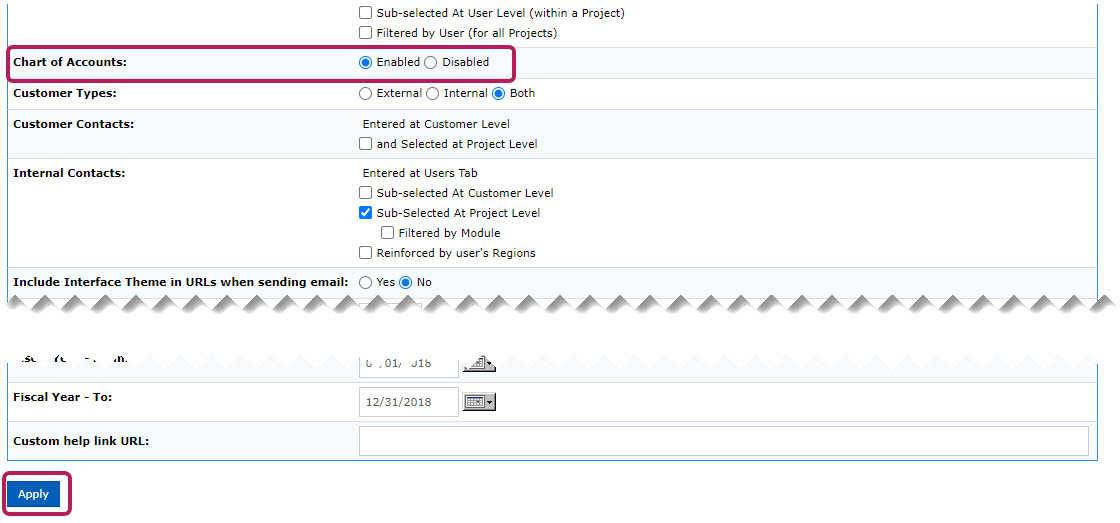Screen dimensions: 1120x523
Task: Choose External customer type
Action: (x=366, y=93)
